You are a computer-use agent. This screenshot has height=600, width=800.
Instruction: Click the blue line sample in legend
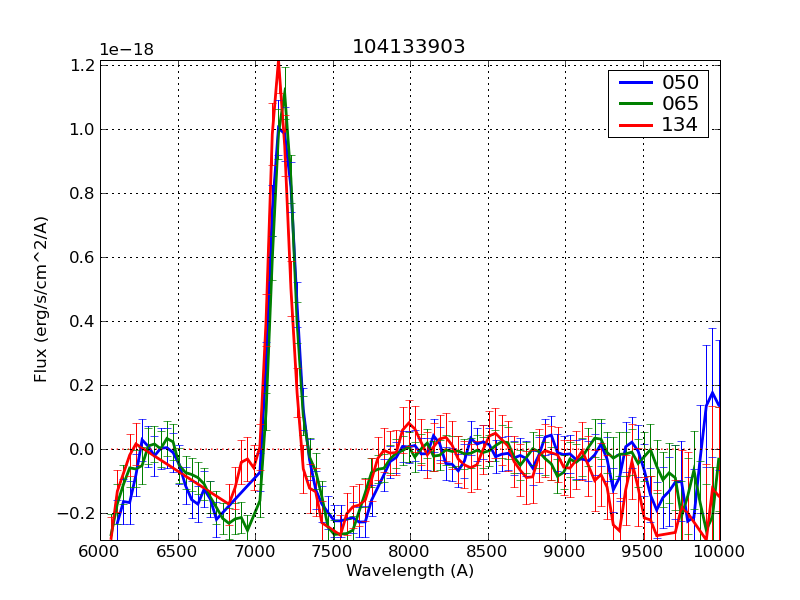coord(633,83)
